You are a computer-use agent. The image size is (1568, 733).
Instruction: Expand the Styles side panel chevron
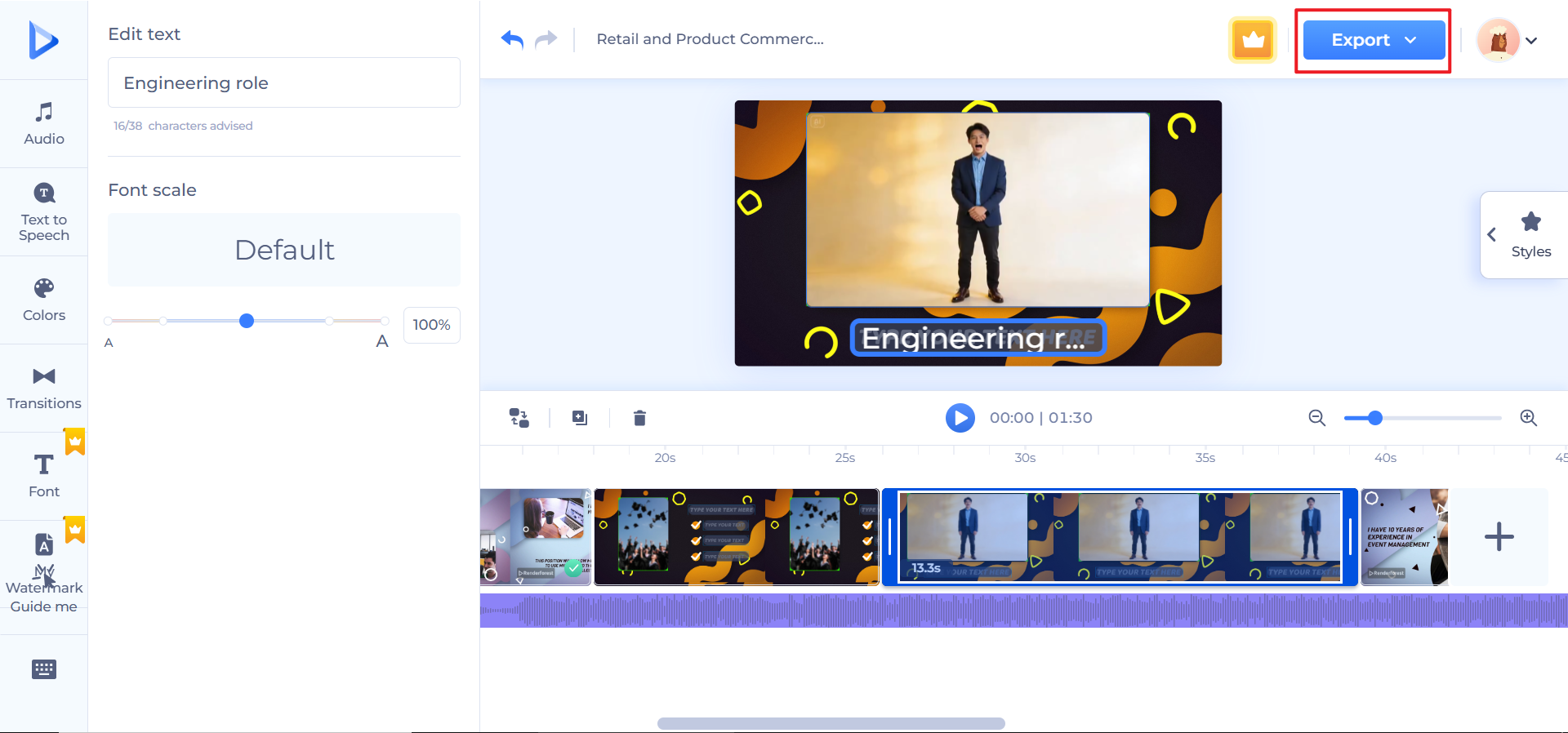coord(1492,235)
